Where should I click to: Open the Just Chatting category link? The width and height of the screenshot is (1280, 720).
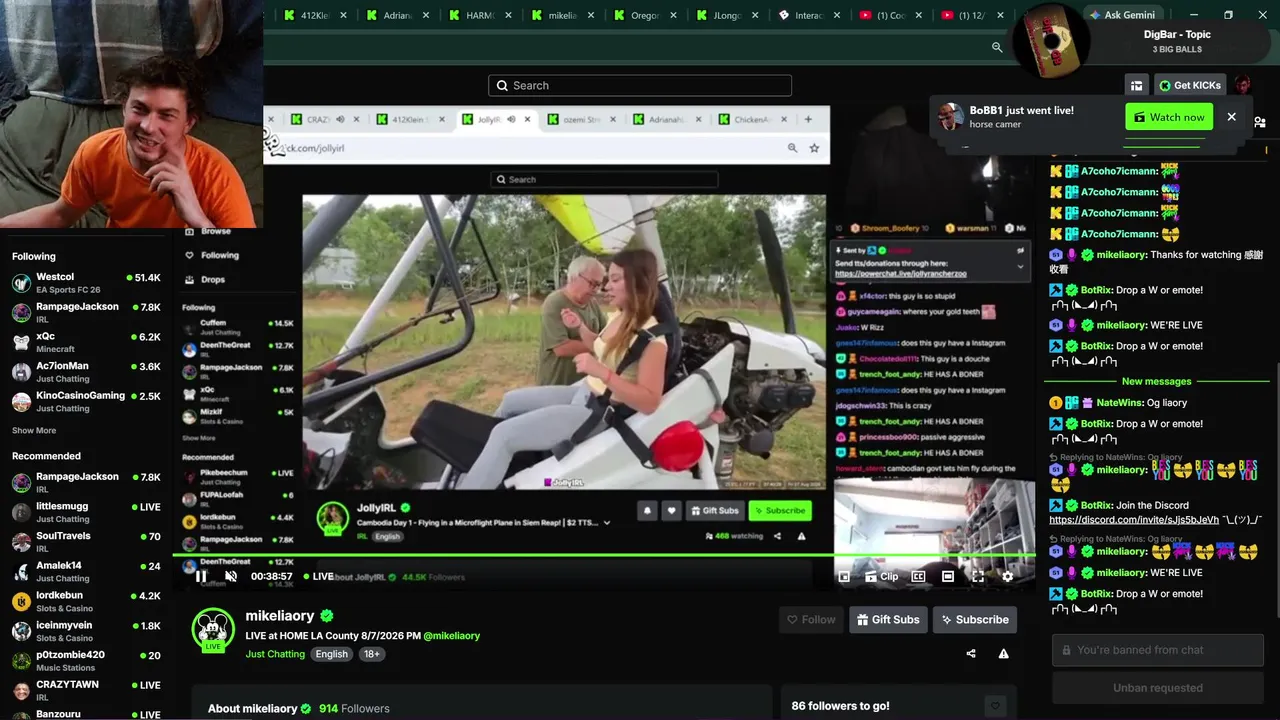[x=275, y=654]
